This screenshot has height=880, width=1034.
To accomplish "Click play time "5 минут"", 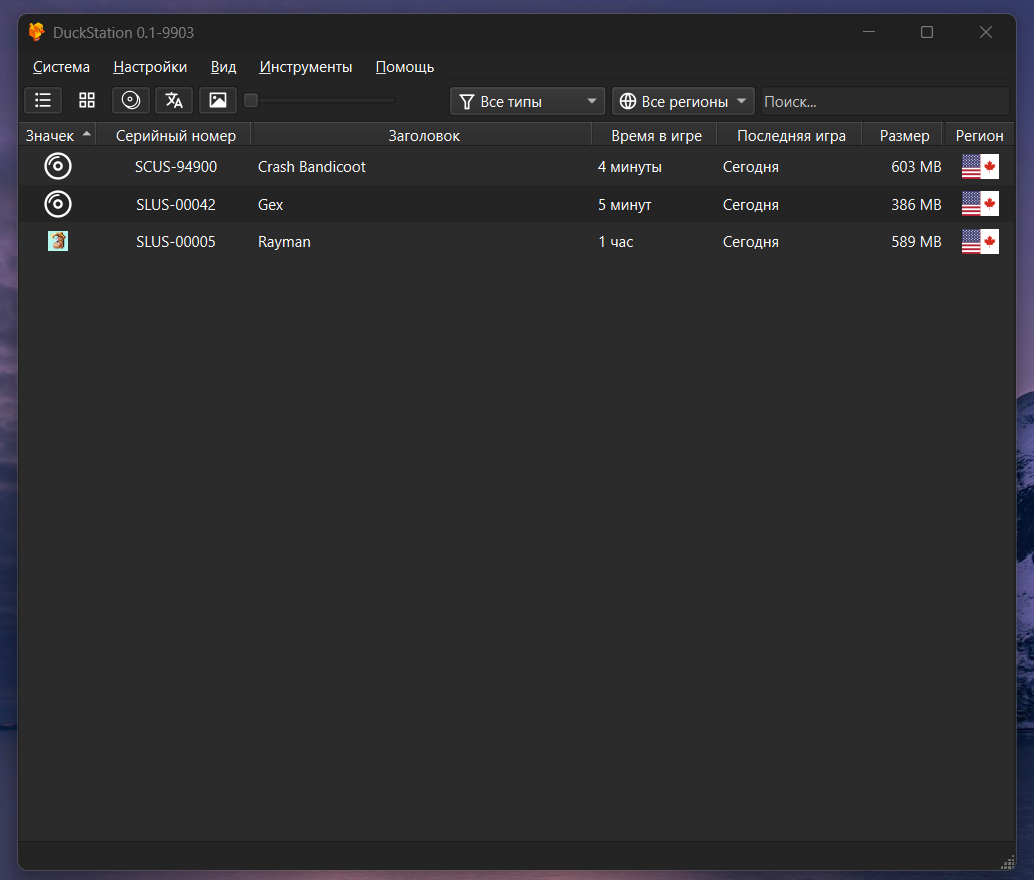I will 624,204.
